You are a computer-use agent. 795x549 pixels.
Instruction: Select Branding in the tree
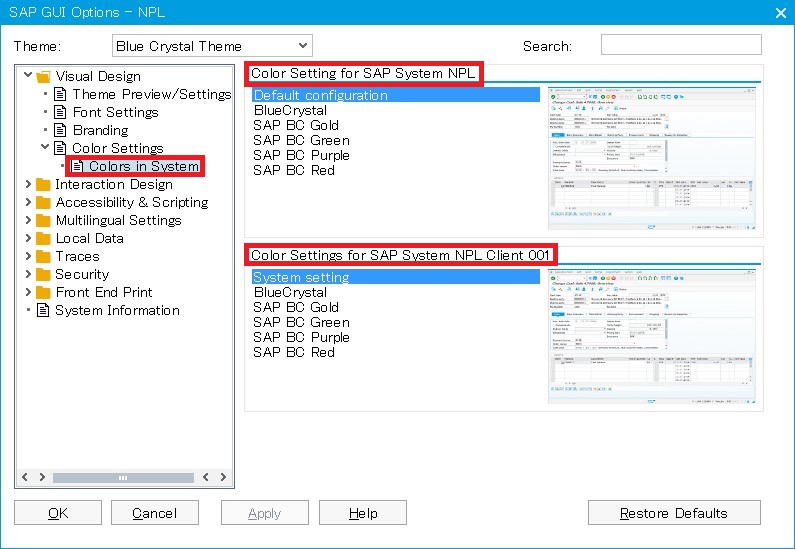click(100, 130)
